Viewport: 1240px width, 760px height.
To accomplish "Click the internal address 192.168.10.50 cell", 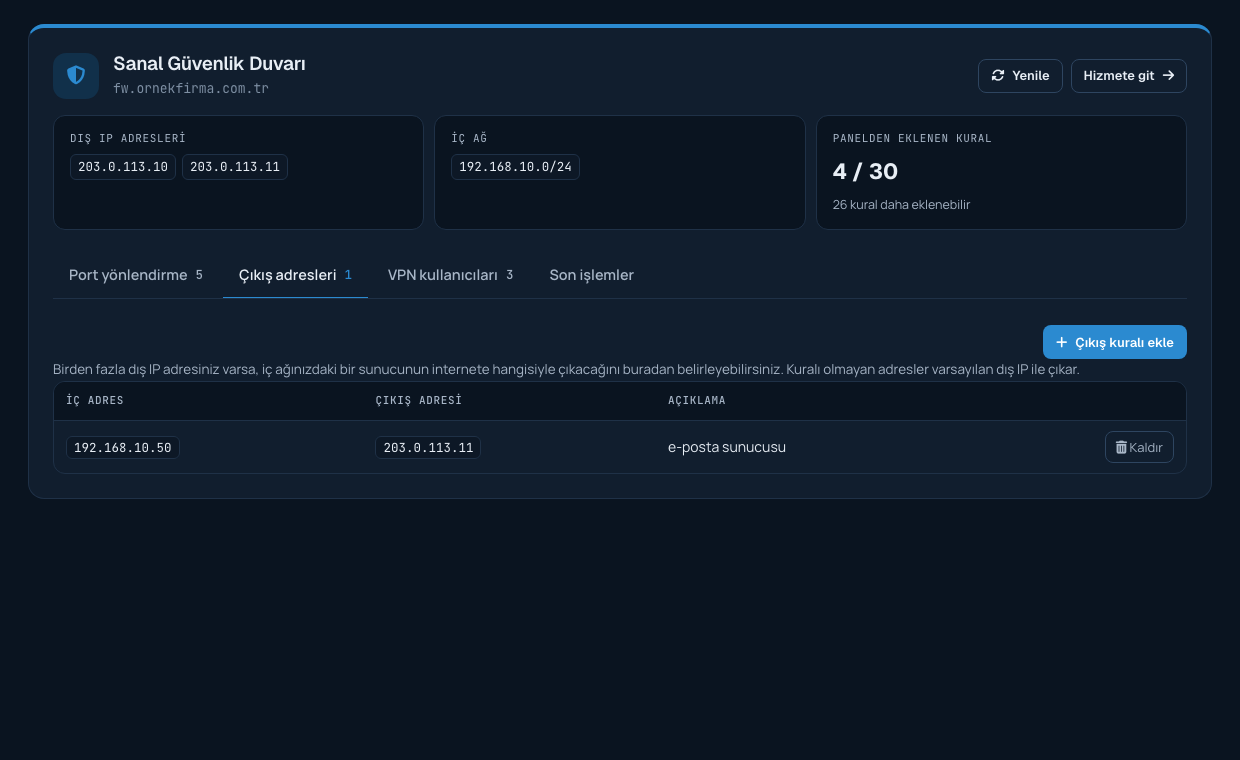I will pyautogui.click(x=123, y=447).
